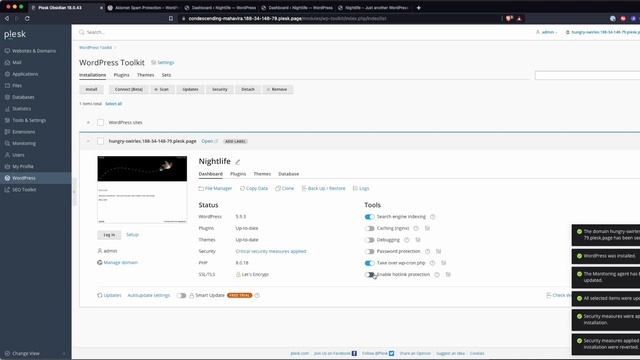Switch to toolkit Themes tab
This screenshot has height=360, width=640.
145,75
